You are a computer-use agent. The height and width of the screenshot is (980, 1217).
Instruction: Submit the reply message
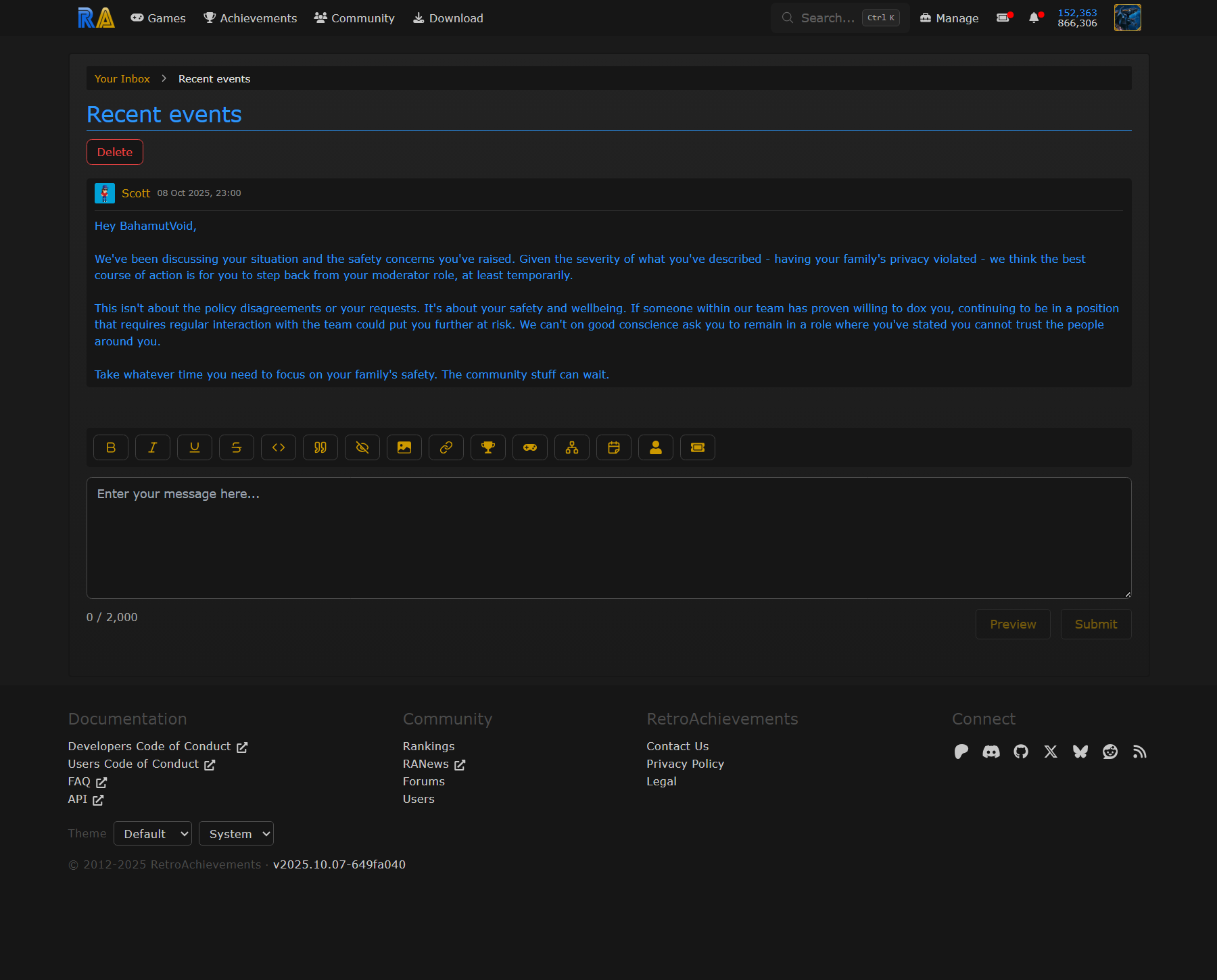(1096, 624)
